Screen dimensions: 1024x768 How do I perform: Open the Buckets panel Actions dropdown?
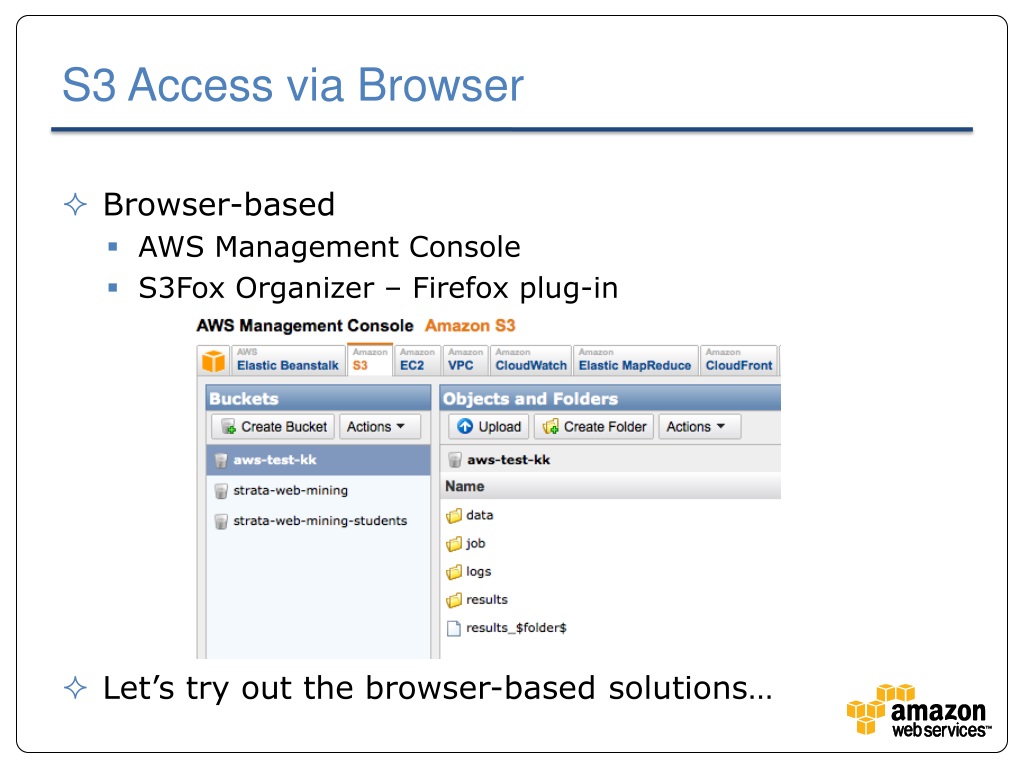tap(379, 426)
